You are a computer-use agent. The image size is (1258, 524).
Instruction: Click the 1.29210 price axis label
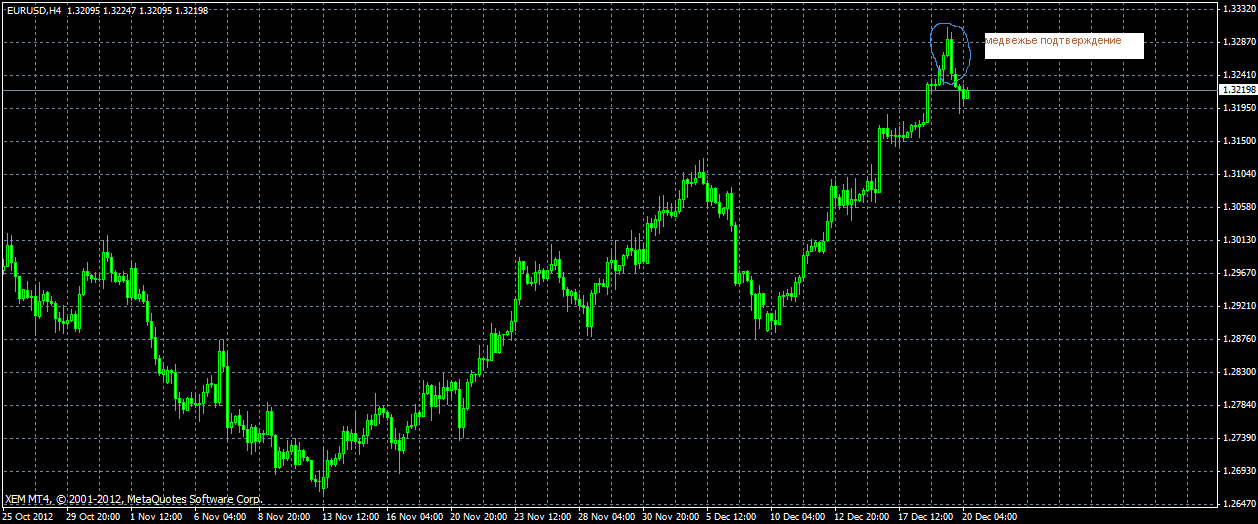1238,306
